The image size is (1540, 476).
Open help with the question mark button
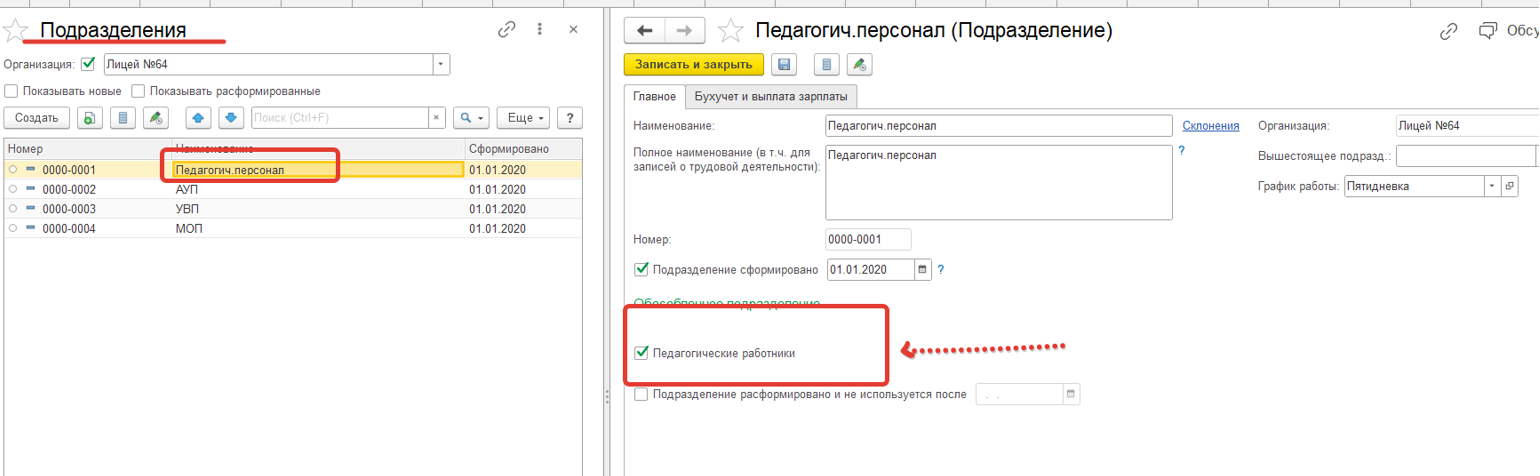click(x=569, y=118)
